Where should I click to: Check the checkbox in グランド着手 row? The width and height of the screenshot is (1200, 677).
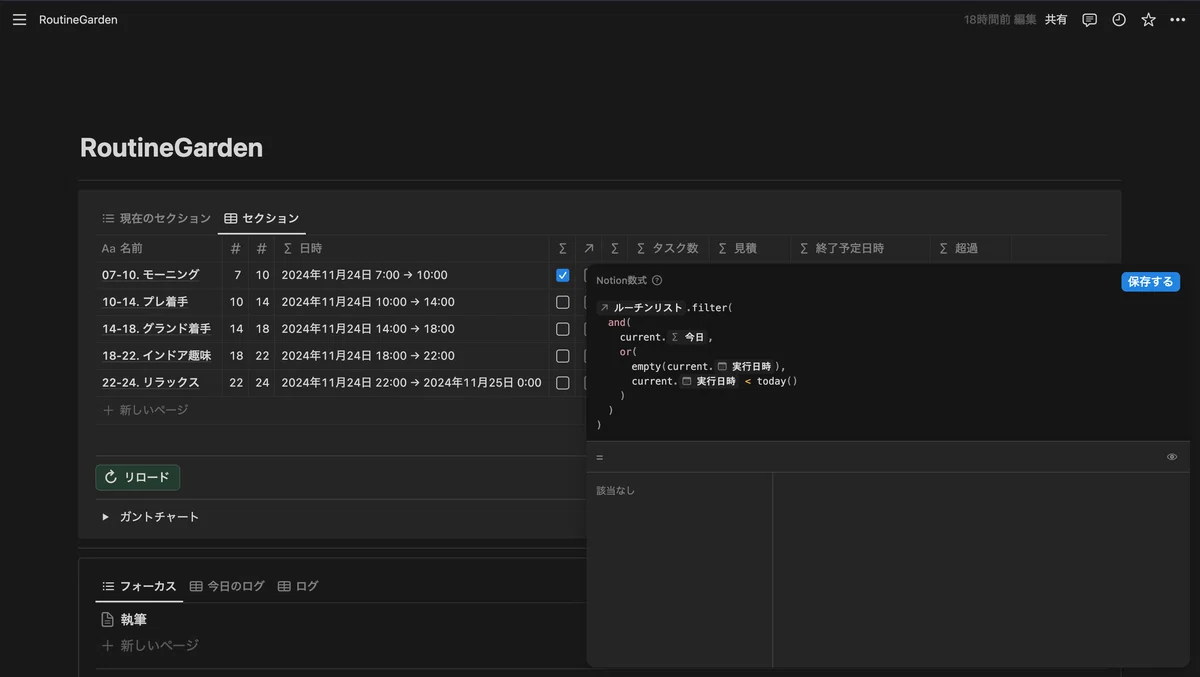(x=563, y=329)
